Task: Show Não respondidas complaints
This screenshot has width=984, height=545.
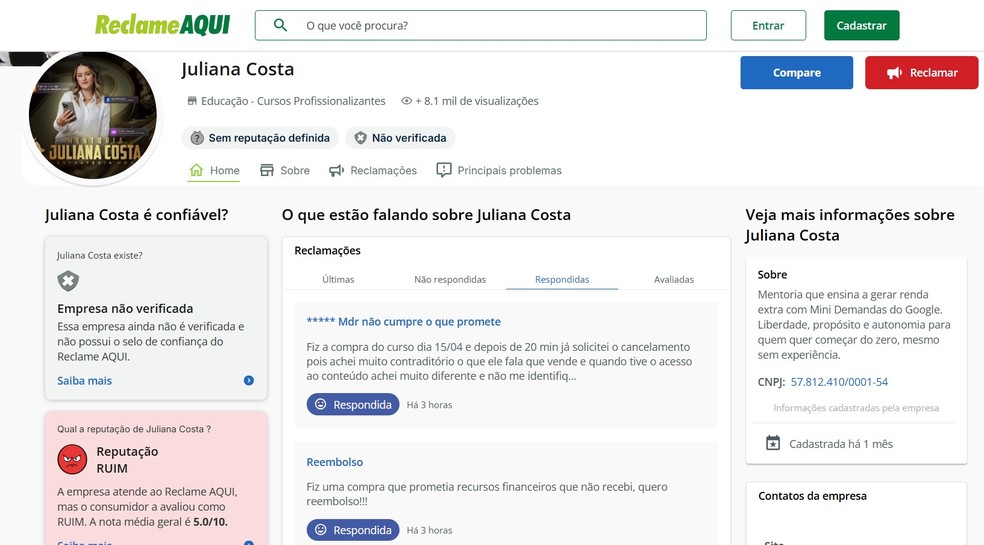Action: click(x=450, y=280)
